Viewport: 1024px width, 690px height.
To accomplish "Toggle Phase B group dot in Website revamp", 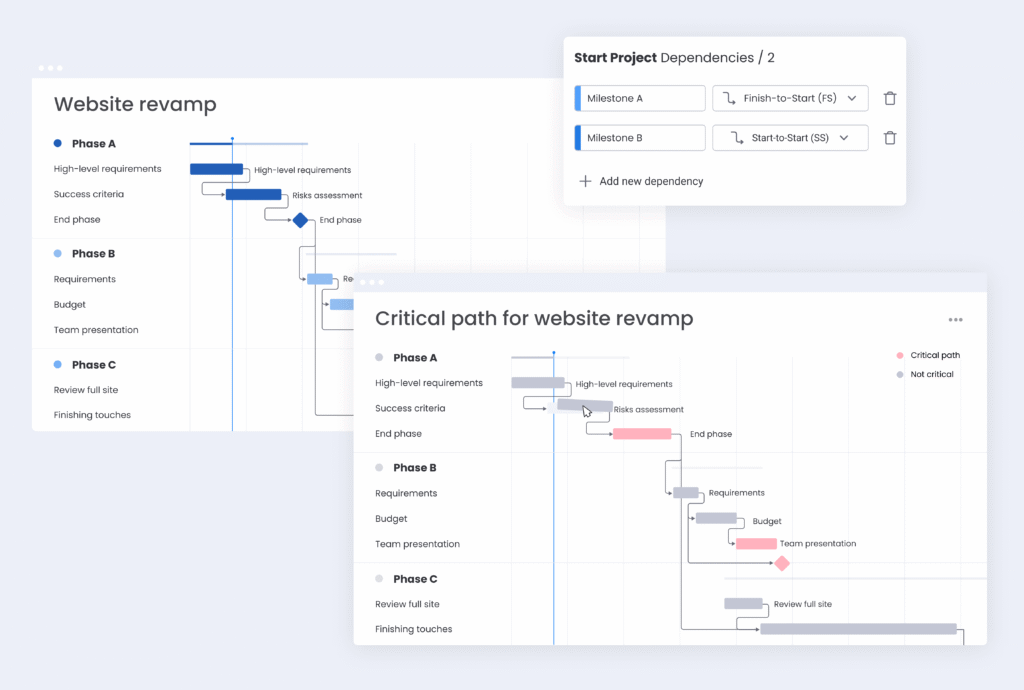I will click(58, 254).
